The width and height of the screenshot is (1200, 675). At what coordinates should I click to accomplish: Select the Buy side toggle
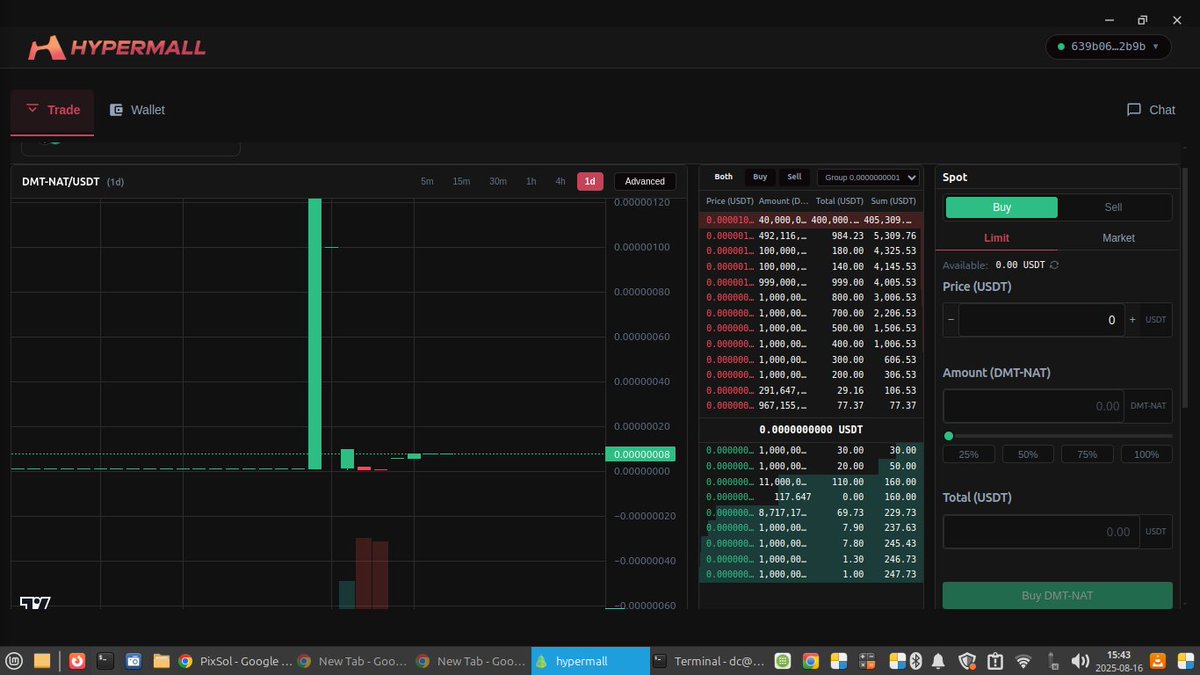pyautogui.click(x=1001, y=207)
